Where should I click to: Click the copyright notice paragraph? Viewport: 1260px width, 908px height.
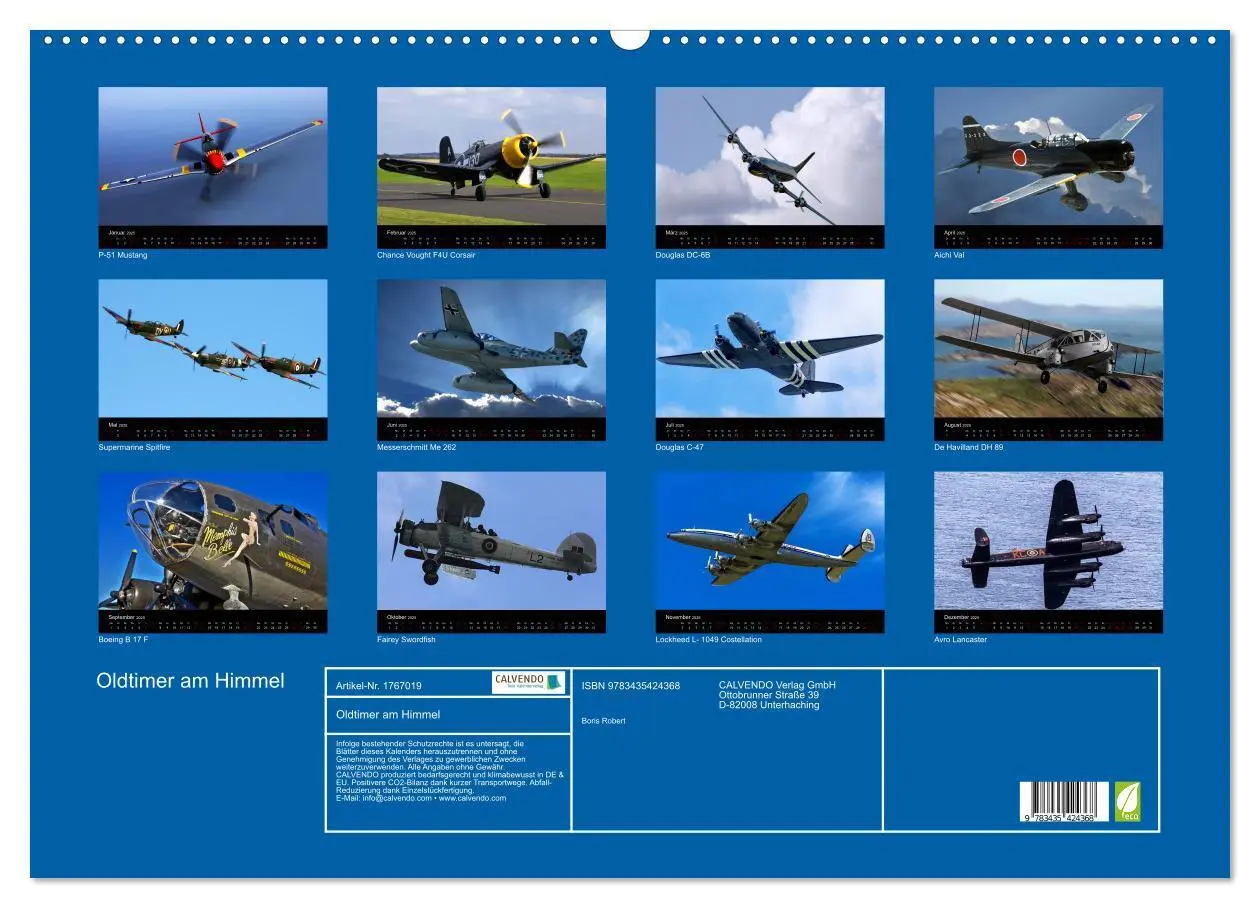450,770
